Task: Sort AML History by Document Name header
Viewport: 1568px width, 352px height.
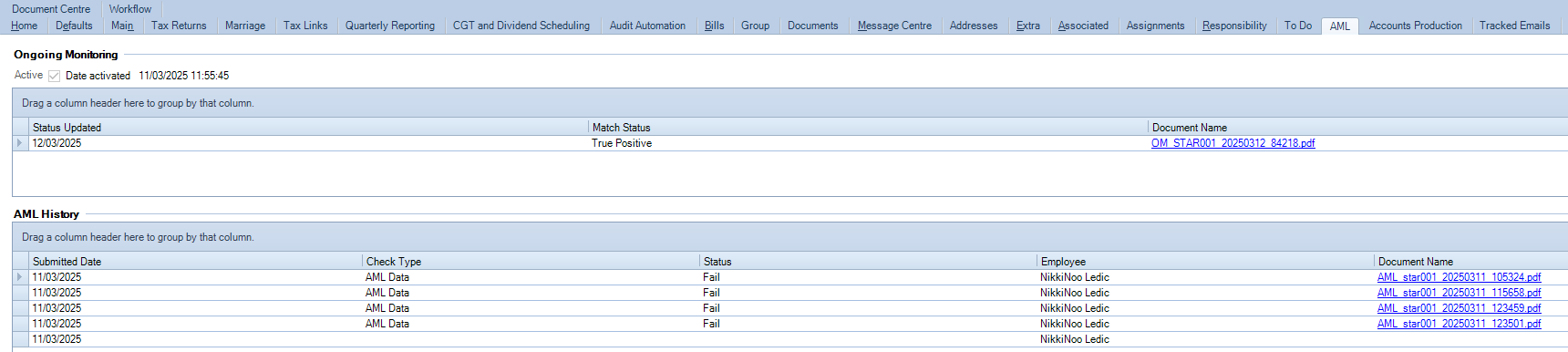Action: click(1470, 262)
